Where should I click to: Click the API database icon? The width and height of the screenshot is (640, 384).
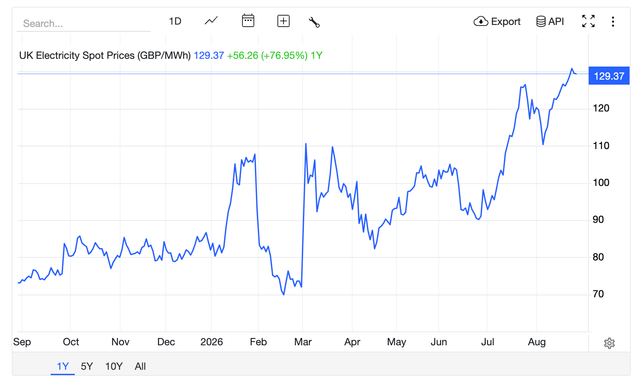click(x=540, y=21)
